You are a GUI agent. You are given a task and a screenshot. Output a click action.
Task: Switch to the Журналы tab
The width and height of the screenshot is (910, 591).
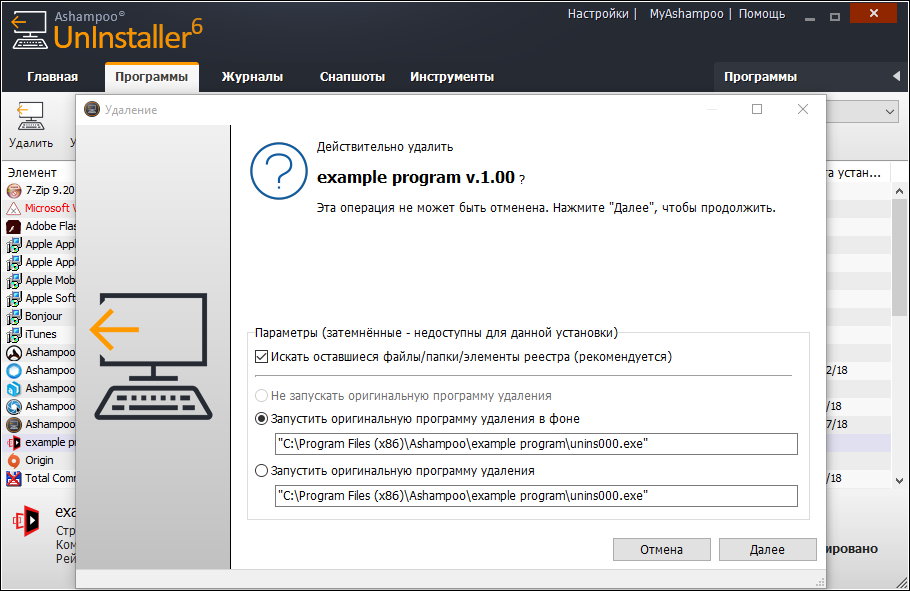(252, 77)
